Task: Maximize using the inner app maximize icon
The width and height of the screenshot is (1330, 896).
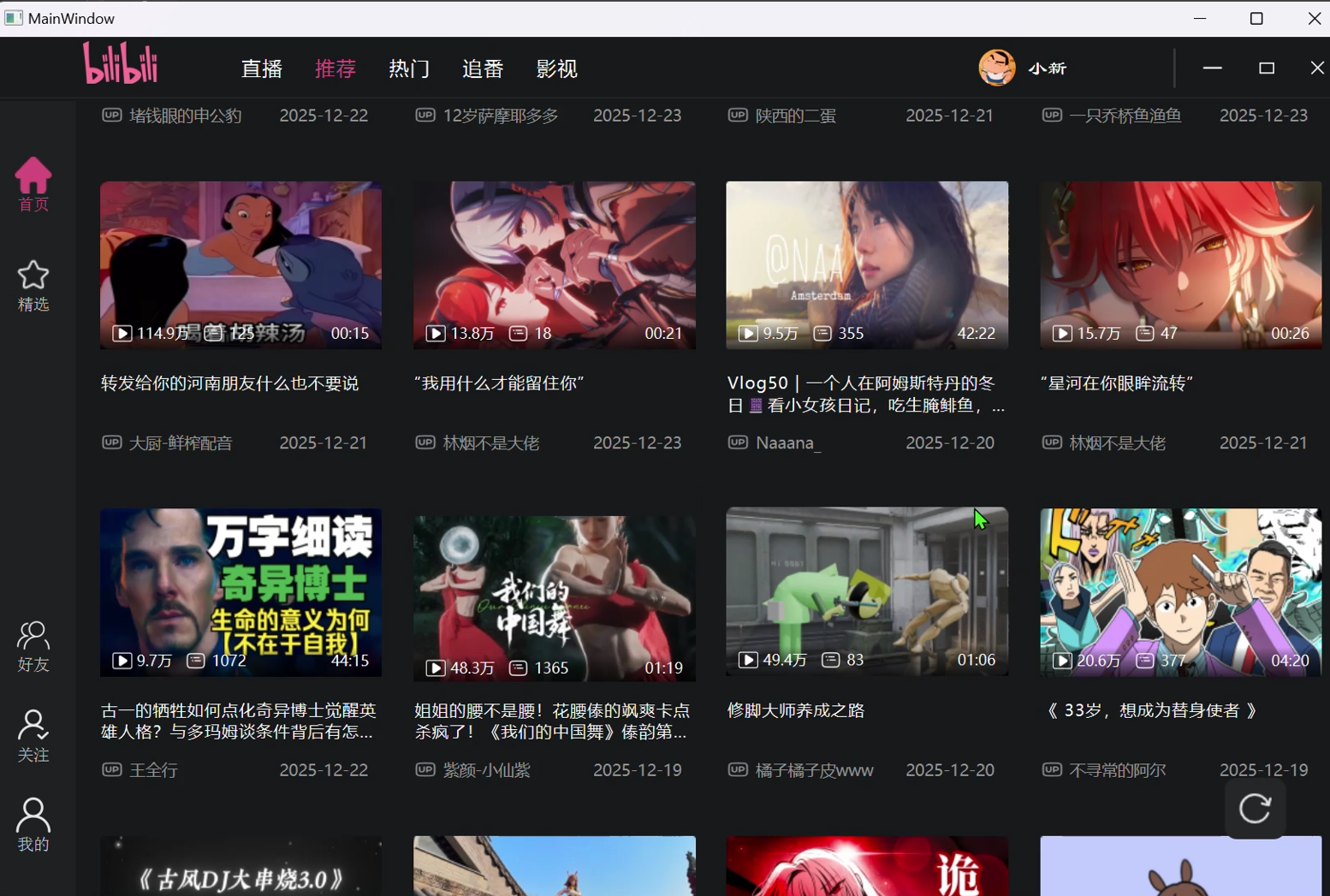Action: click(x=1267, y=68)
